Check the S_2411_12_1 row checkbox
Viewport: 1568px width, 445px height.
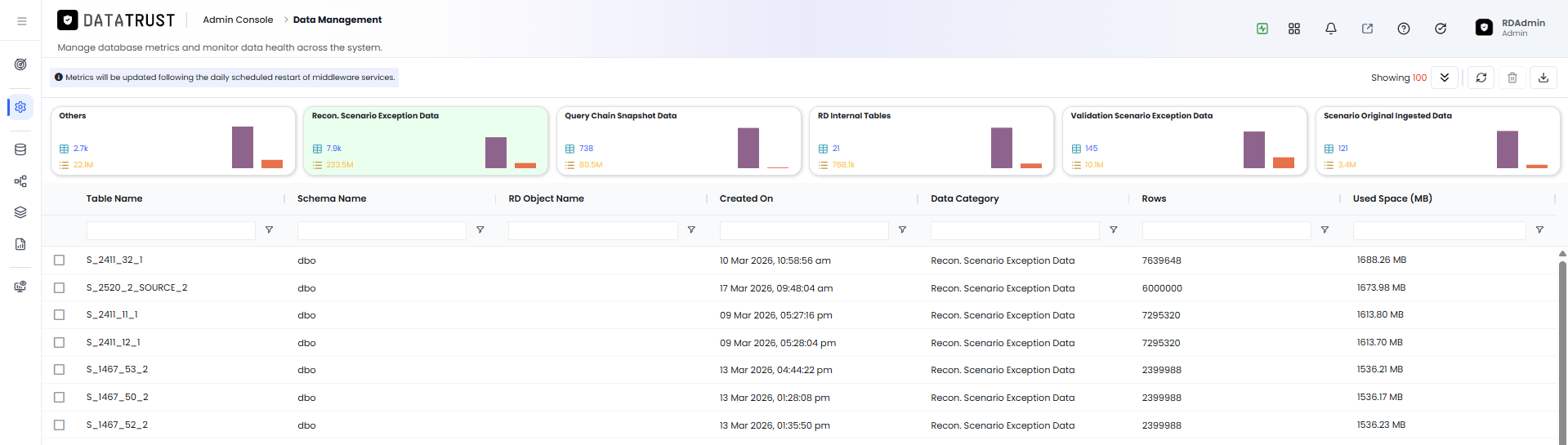click(x=59, y=342)
